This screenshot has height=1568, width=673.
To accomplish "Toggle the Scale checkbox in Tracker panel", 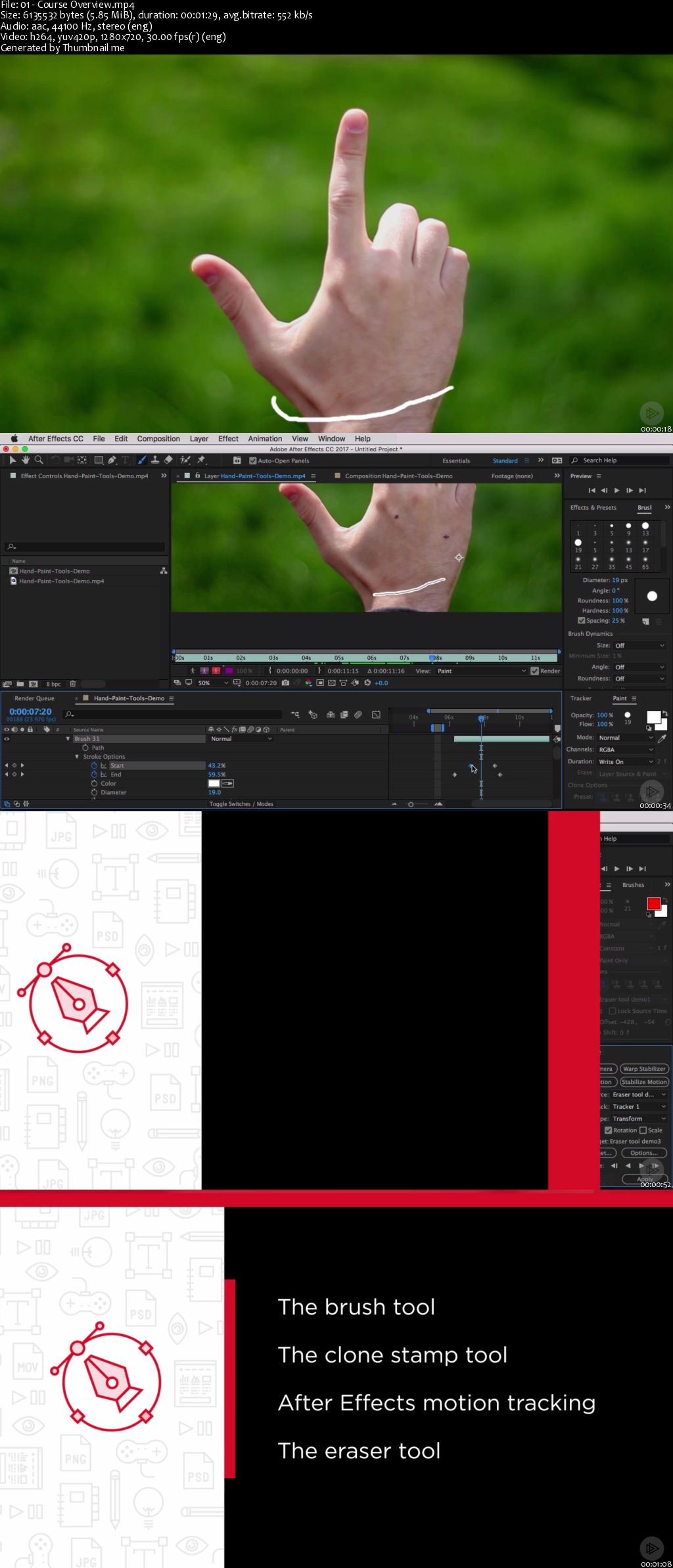I will [x=643, y=1130].
